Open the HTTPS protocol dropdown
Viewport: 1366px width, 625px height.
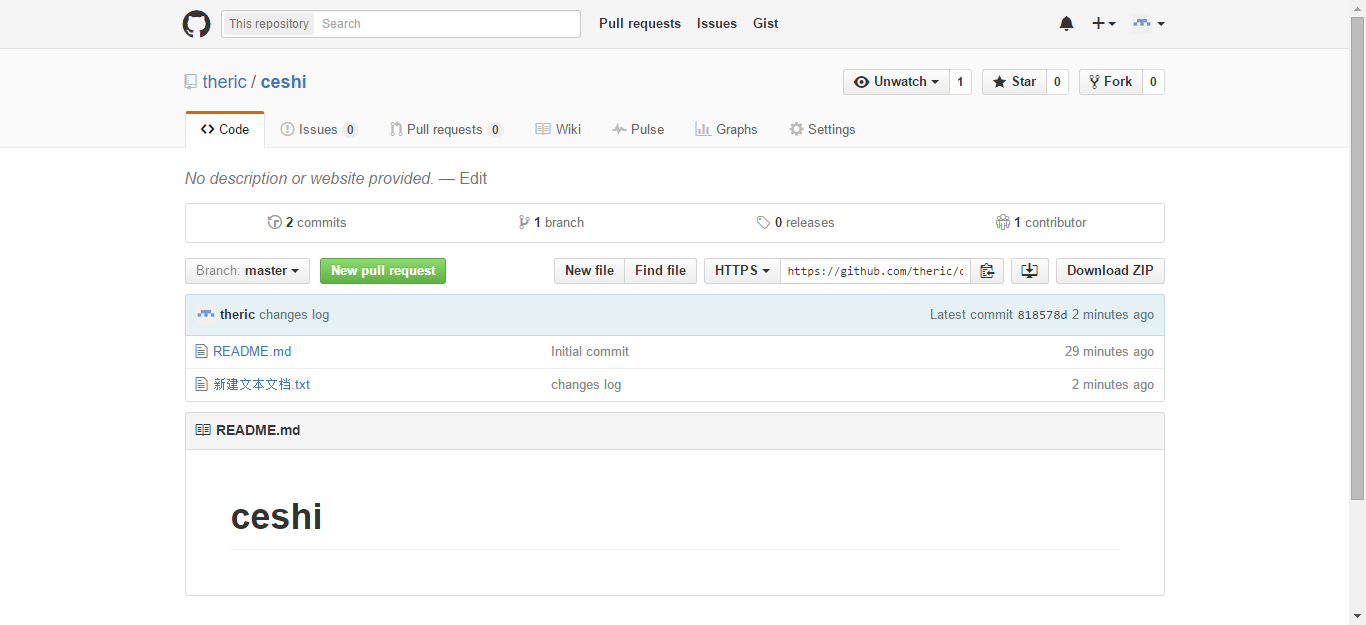742,271
